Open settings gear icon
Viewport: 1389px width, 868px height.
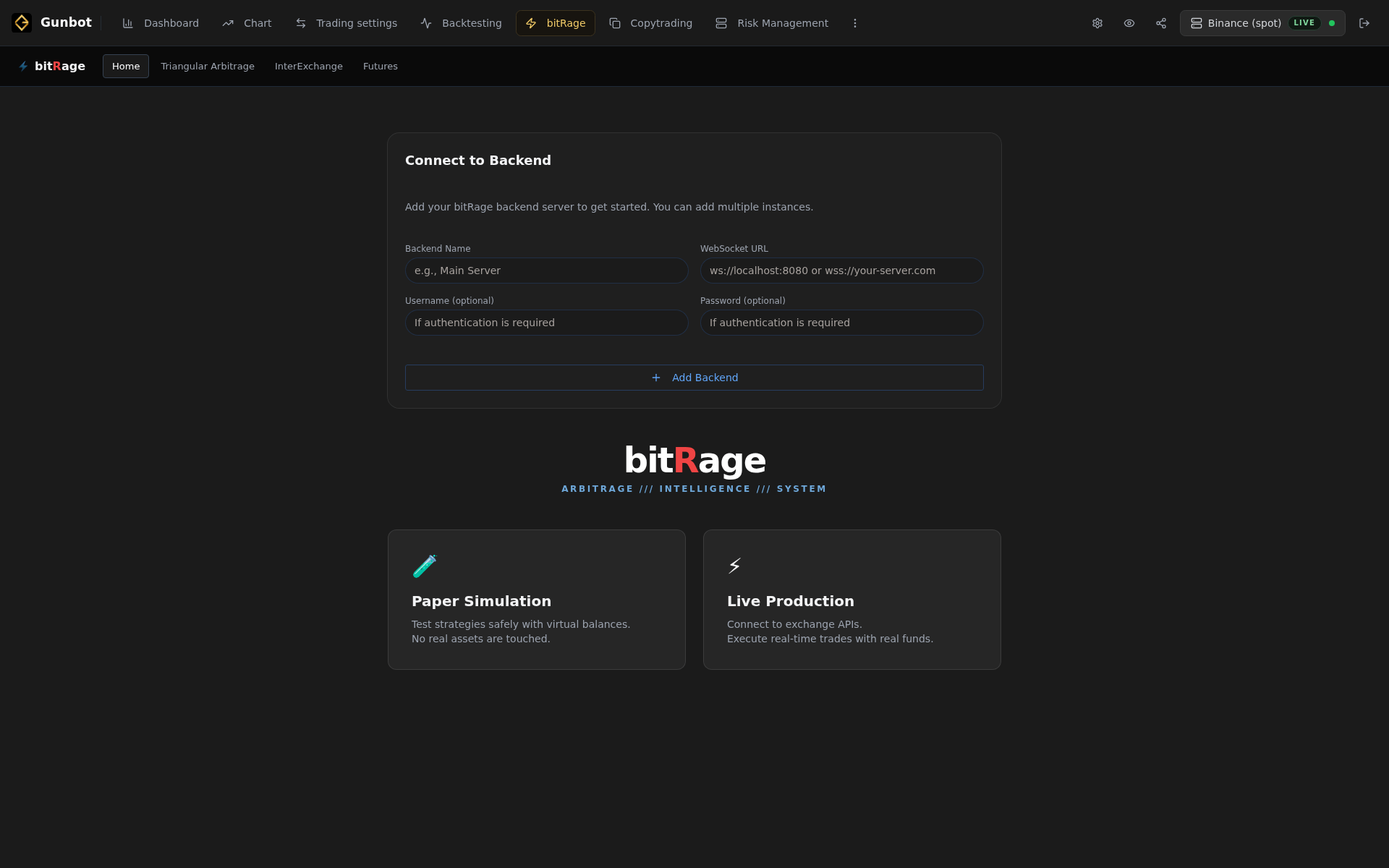click(1097, 23)
